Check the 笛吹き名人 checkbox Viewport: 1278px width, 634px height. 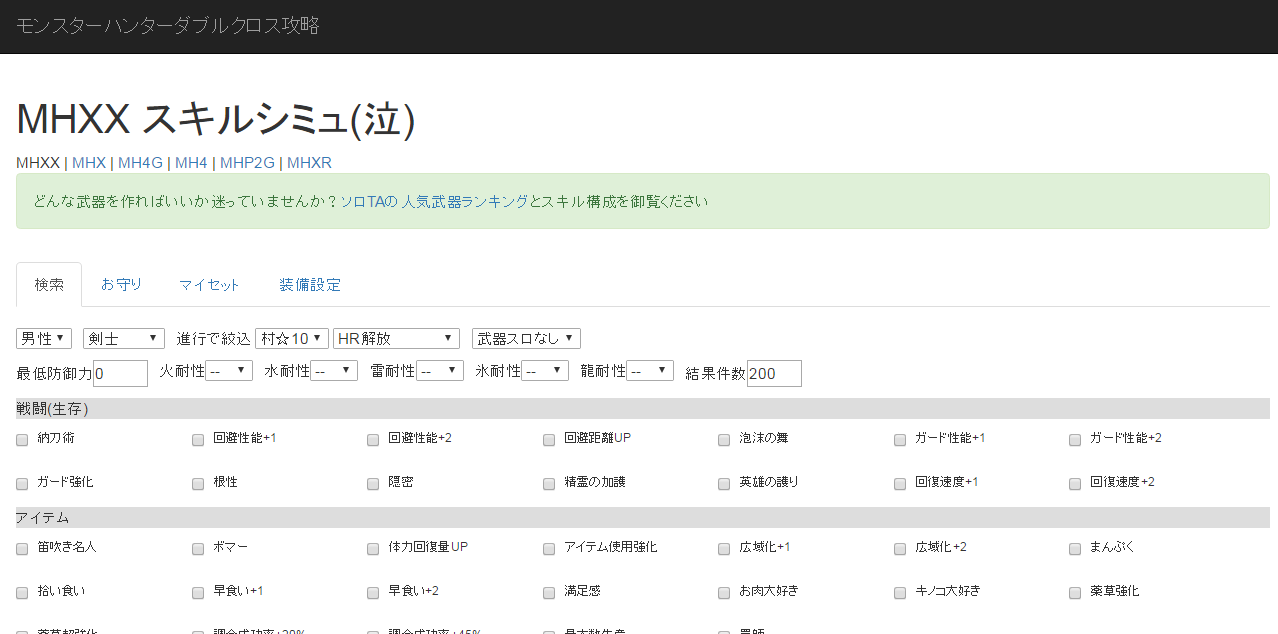click(x=22, y=549)
